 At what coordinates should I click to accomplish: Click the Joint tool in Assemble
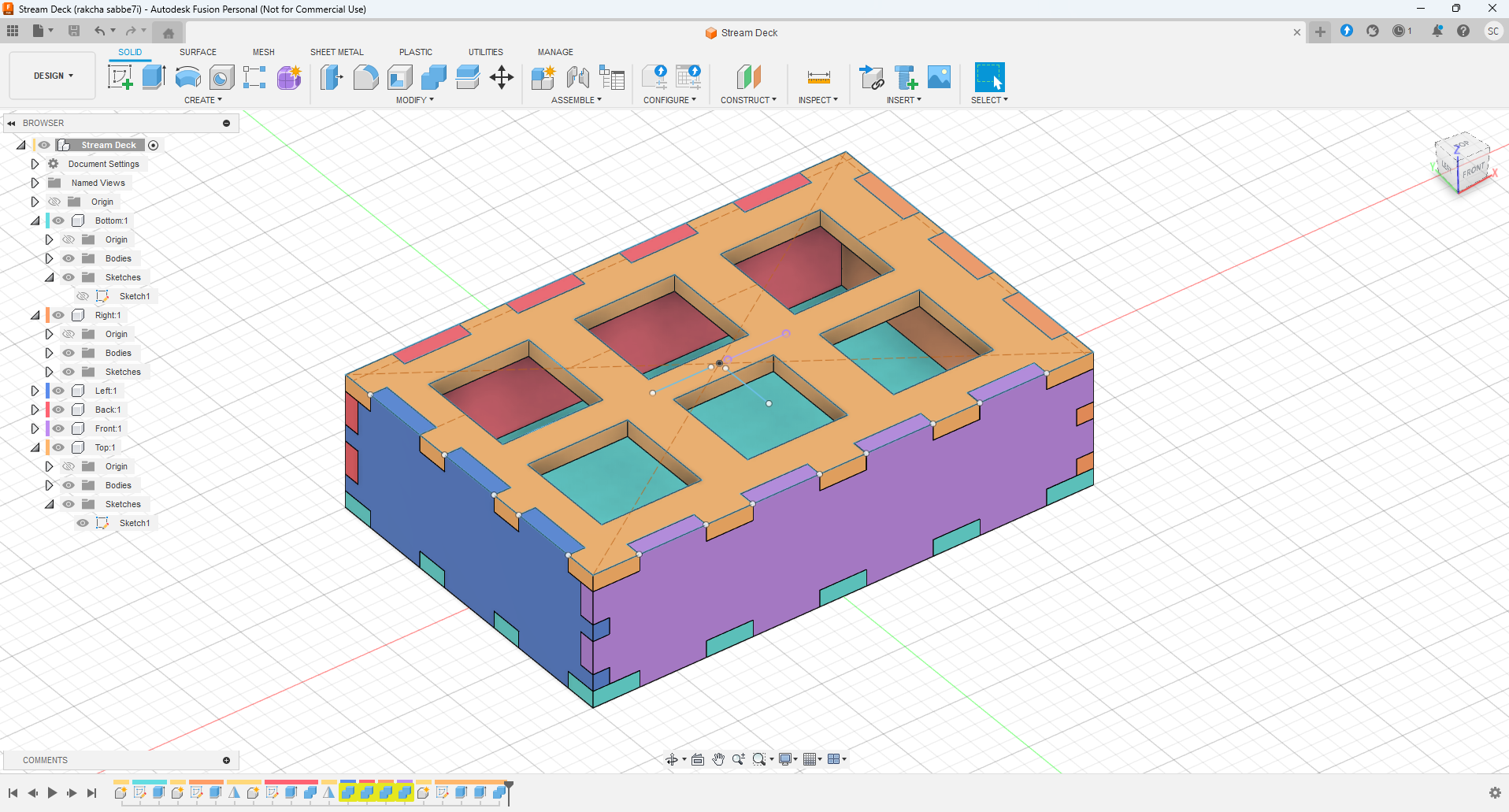[578, 77]
